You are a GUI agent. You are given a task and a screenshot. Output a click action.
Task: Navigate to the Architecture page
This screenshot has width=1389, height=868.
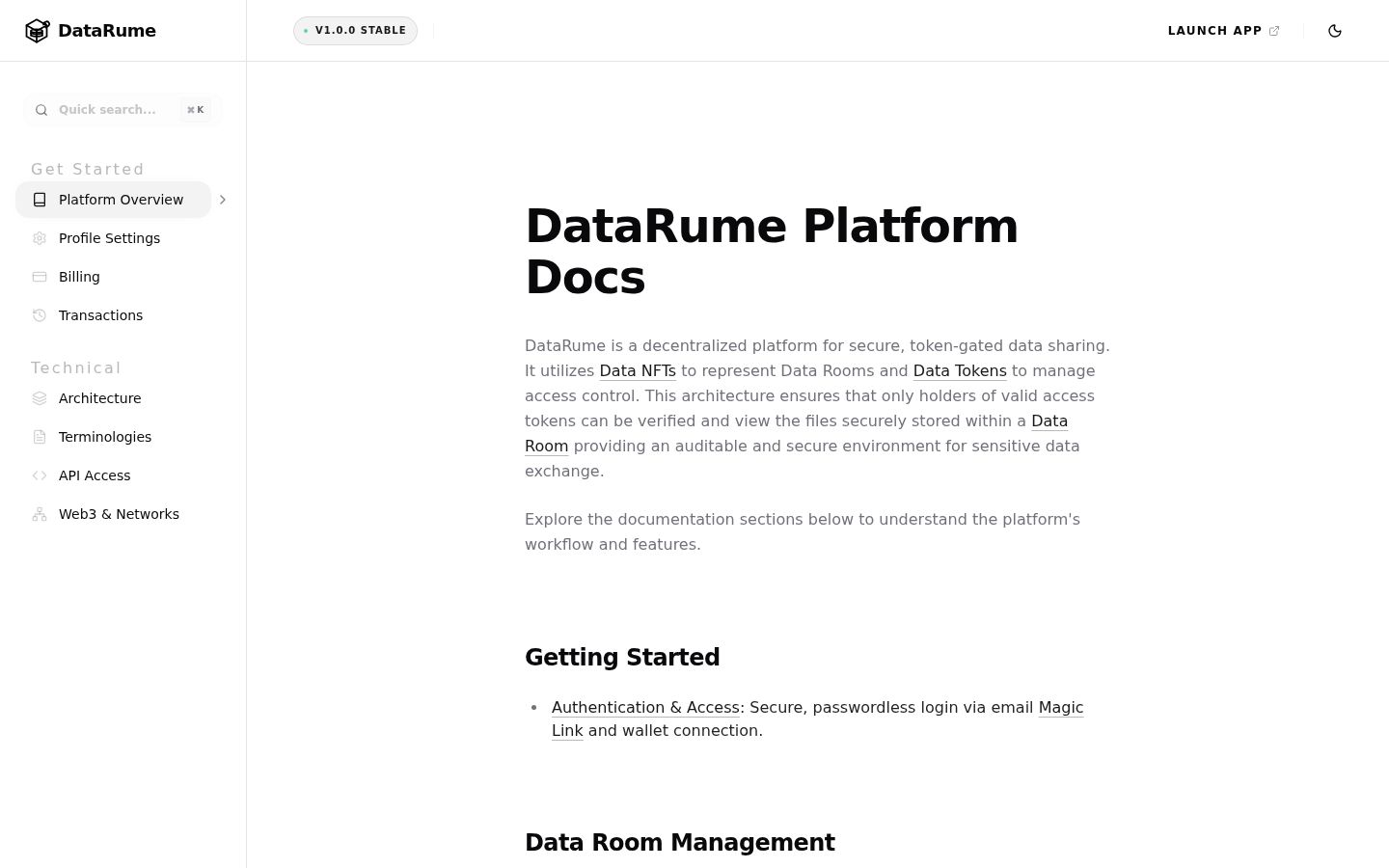point(113,398)
